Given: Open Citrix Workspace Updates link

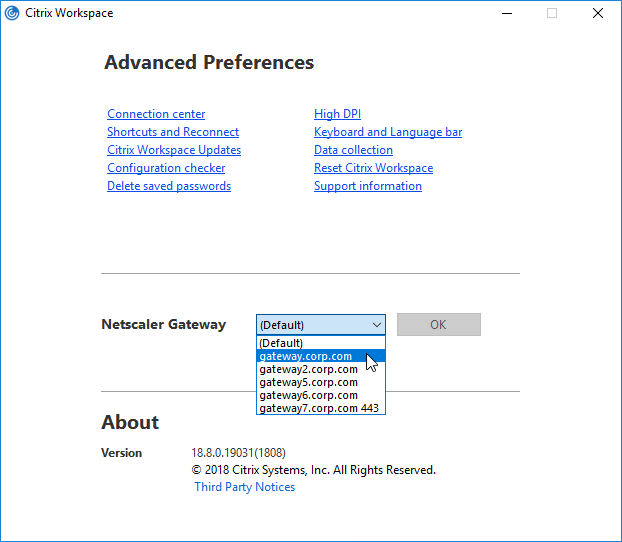Looking at the screenshot, I should tap(174, 150).
